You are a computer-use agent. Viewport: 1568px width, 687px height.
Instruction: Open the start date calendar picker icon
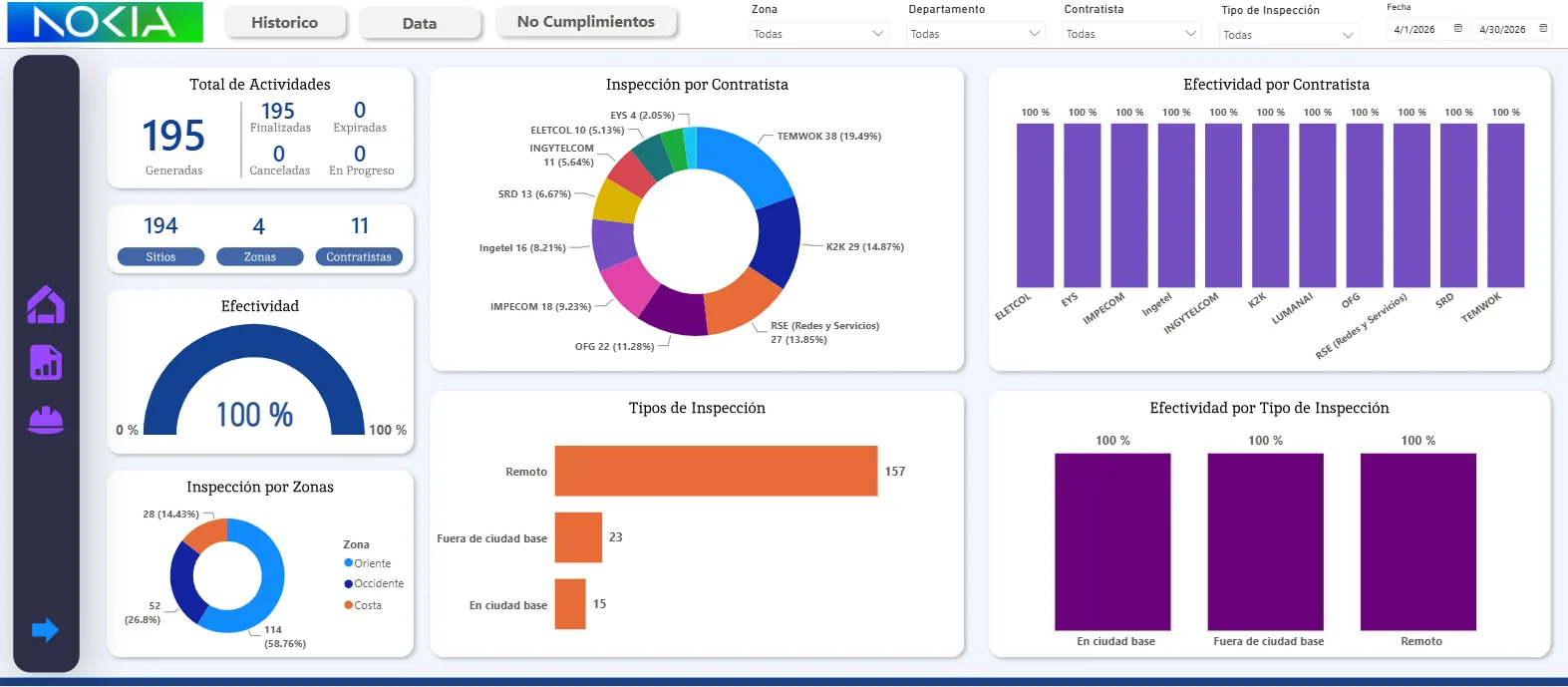[1458, 29]
